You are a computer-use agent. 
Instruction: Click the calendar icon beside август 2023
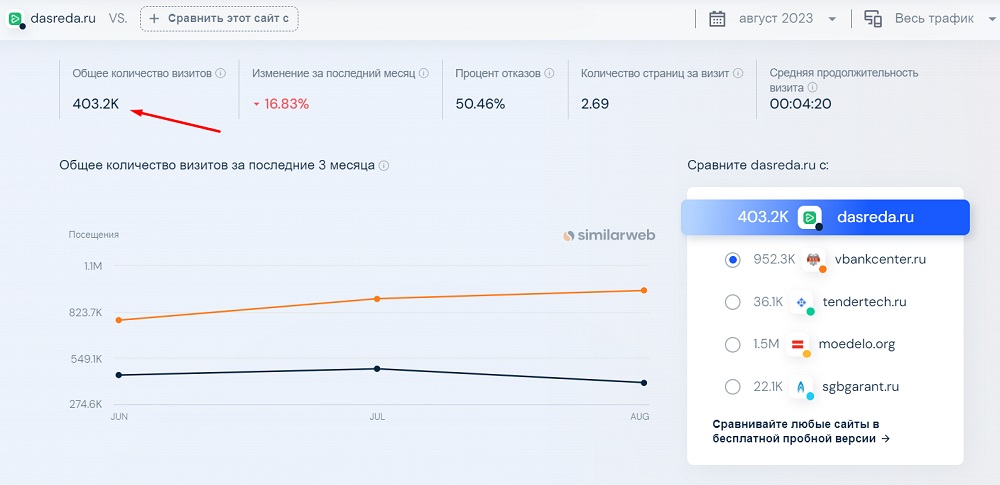pos(717,19)
